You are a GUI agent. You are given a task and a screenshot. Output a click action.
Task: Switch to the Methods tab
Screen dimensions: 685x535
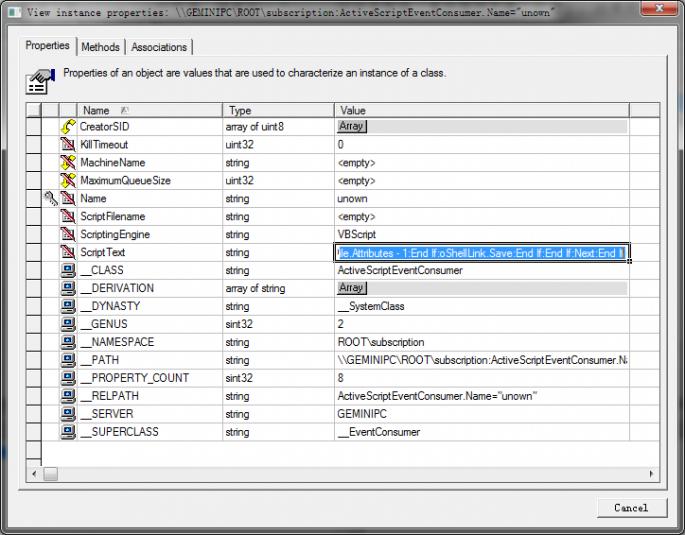[x=100, y=47]
